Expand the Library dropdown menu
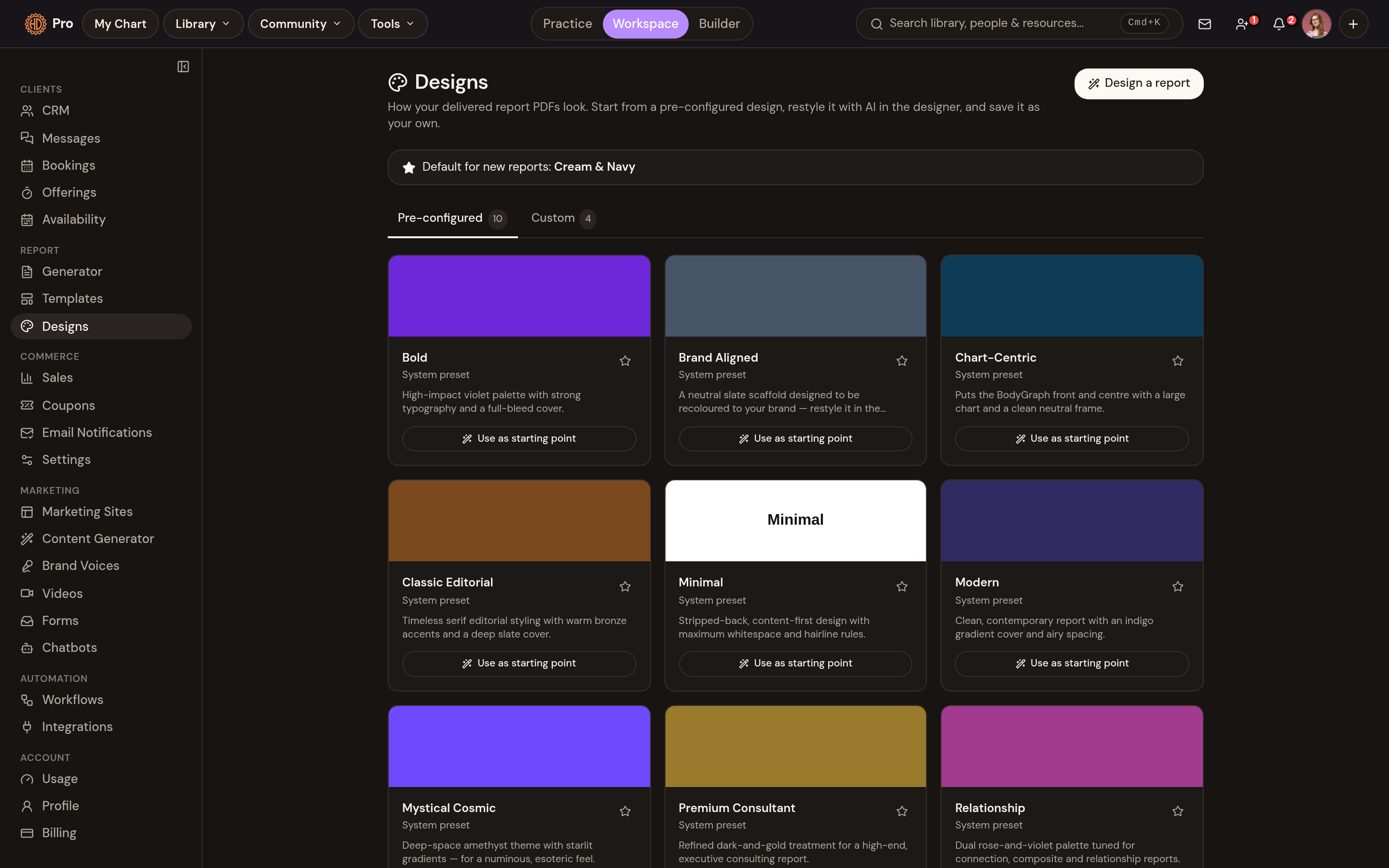Viewport: 1389px width, 868px height. point(203,24)
